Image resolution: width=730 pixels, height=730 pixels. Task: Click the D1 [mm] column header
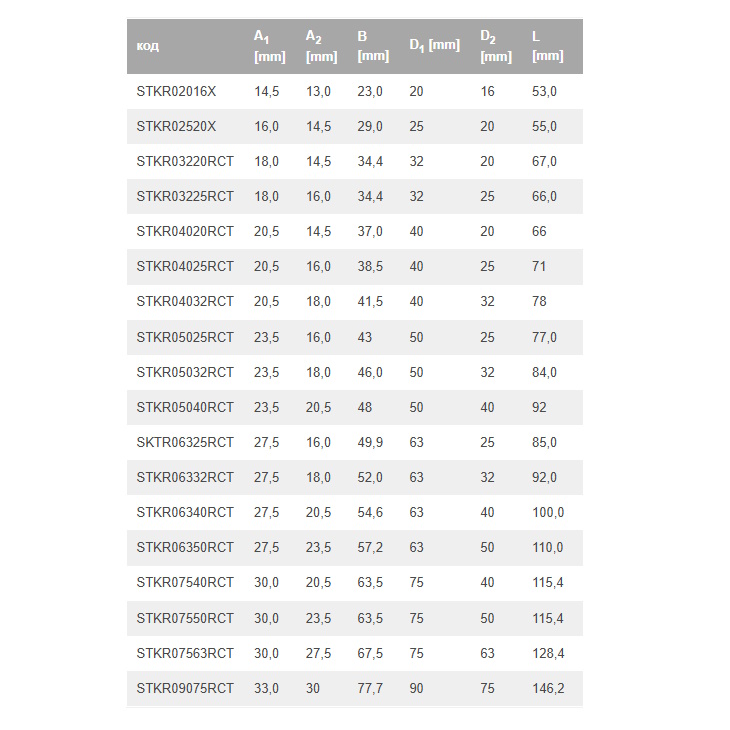434,45
